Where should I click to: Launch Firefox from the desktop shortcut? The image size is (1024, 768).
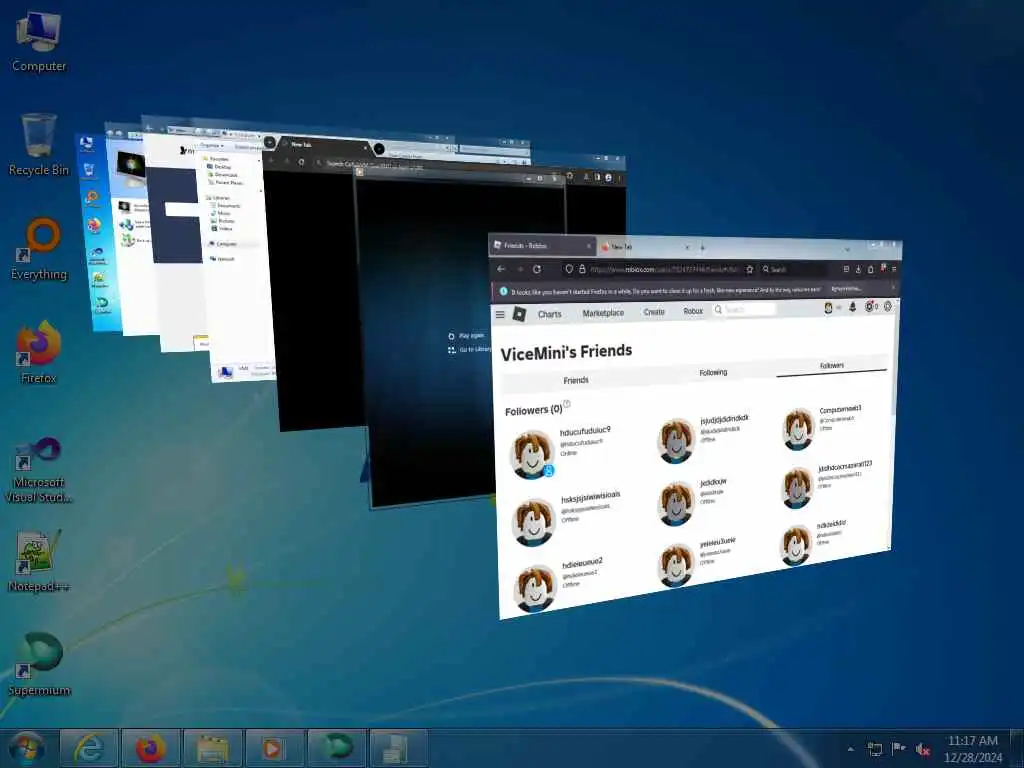point(39,353)
